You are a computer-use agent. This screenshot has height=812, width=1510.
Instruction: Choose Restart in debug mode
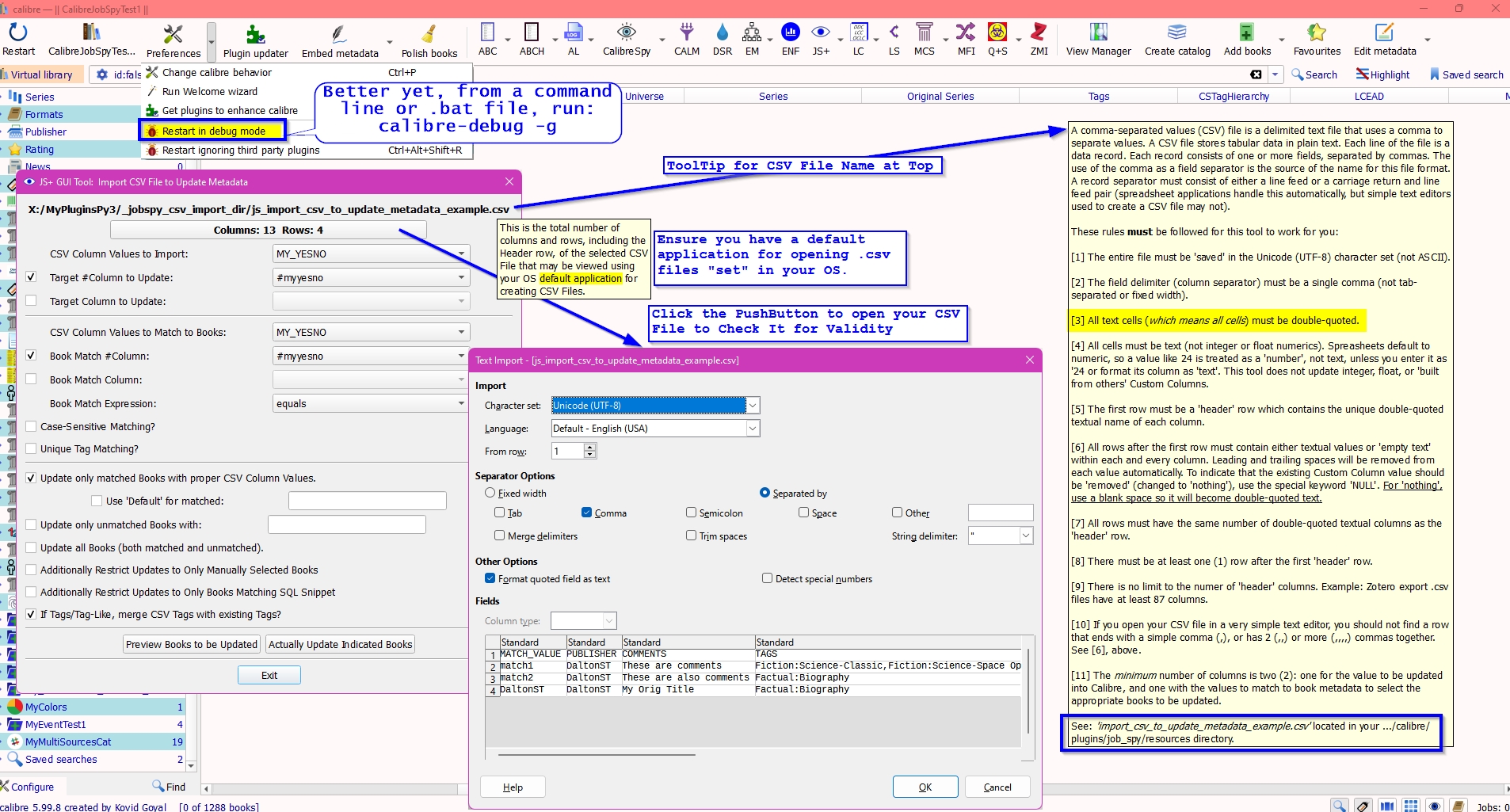click(214, 131)
